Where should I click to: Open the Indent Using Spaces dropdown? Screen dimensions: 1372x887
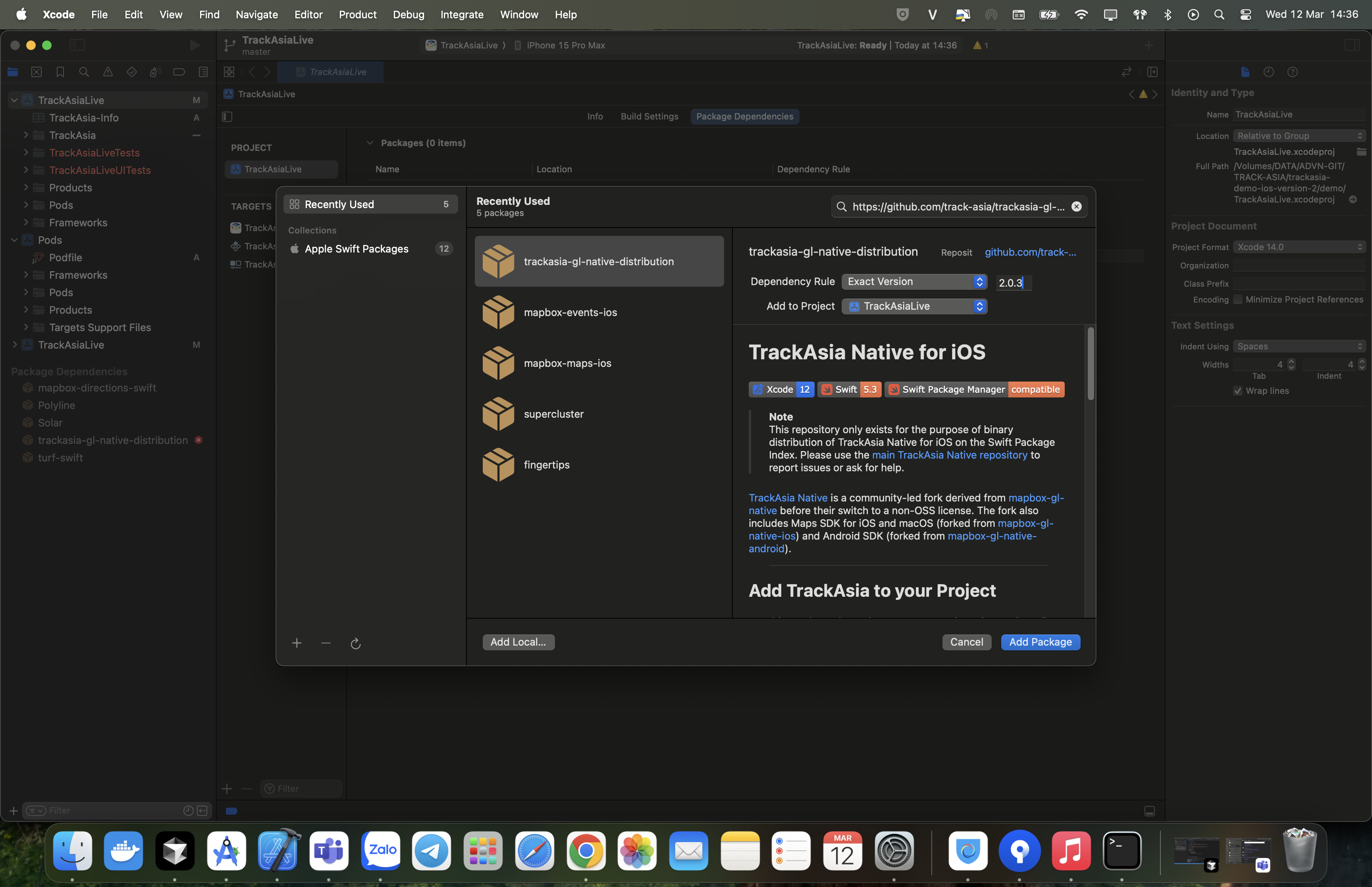tap(1299, 346)
